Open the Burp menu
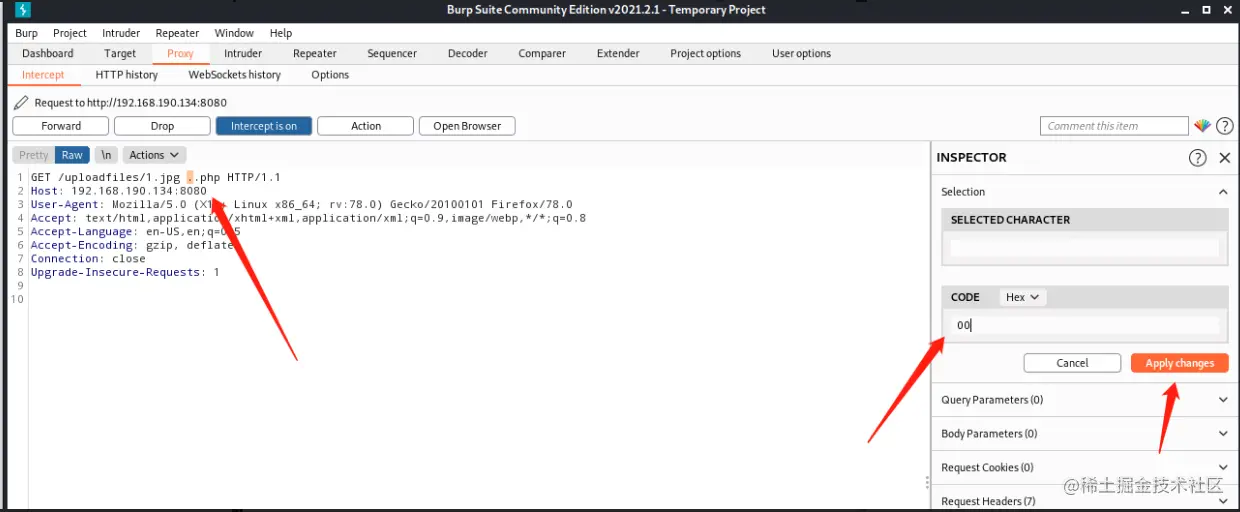The height and width of the screenshot is (512, 1240). click(26, 33)
